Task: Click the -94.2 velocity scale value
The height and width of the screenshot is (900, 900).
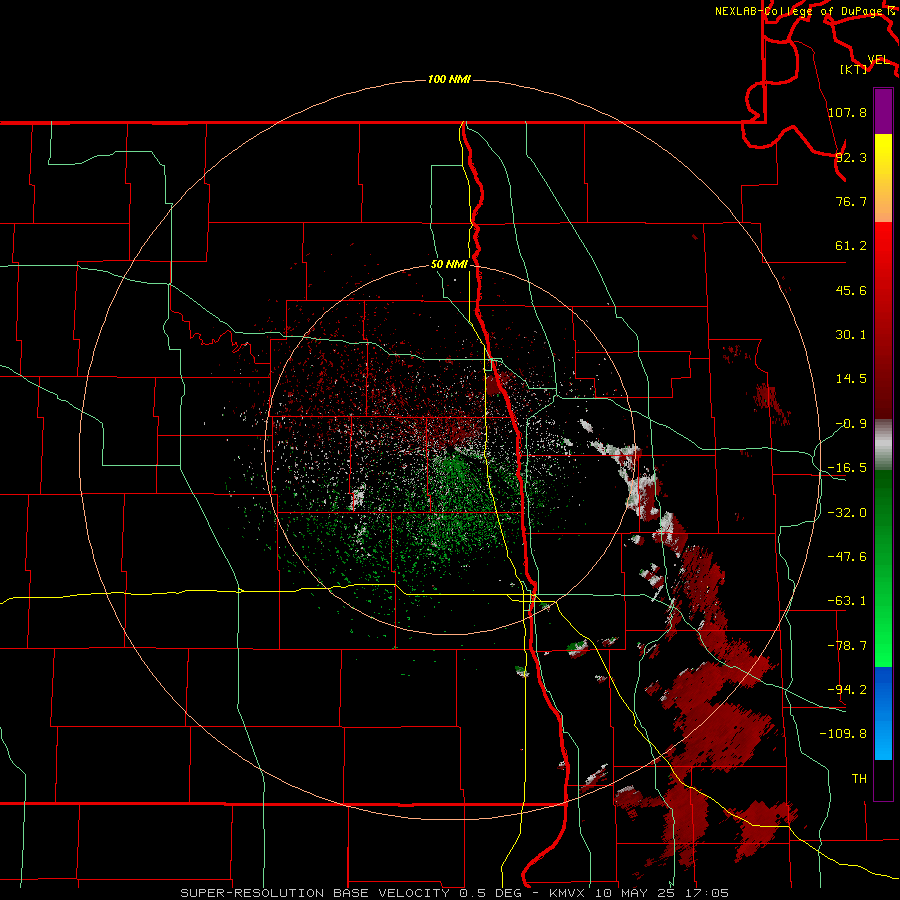Action: pos(847,689)
